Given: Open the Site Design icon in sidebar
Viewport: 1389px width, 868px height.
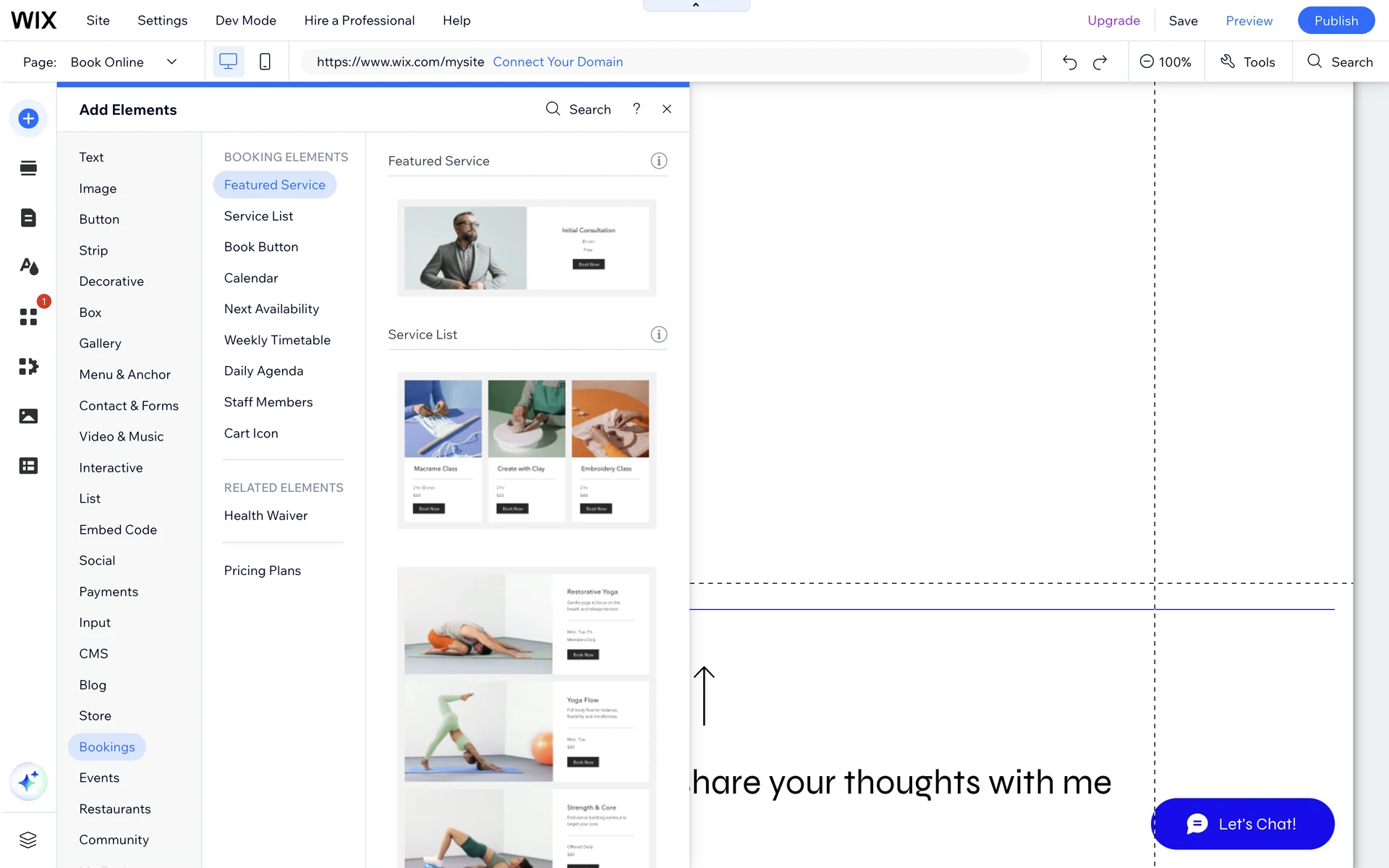Looking at the screenshot, I should point(28,267).
